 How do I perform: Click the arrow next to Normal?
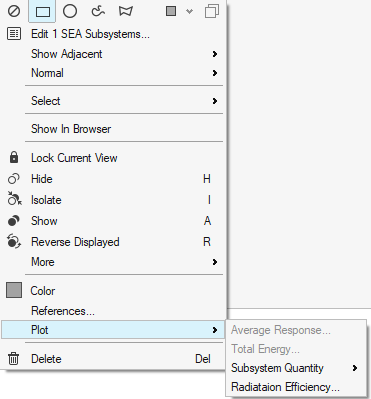coord(215,73)
